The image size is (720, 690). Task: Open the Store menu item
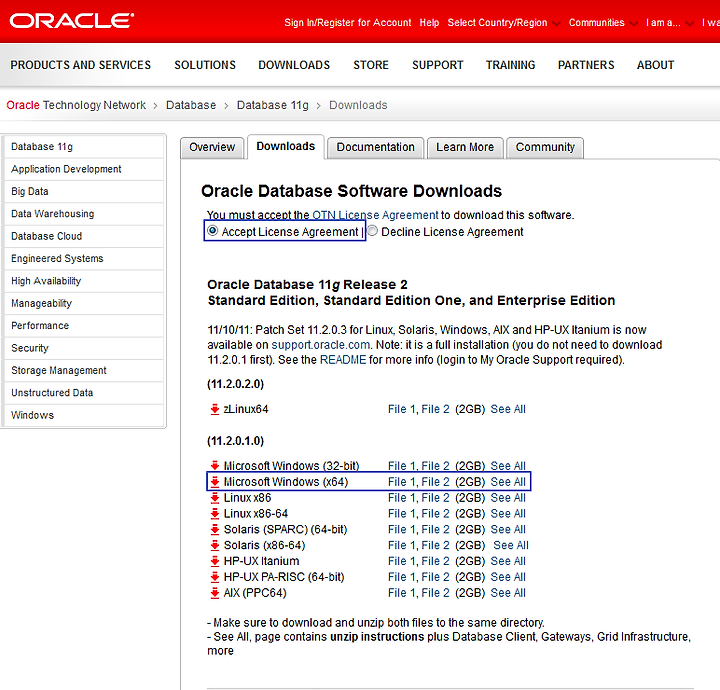371,65
